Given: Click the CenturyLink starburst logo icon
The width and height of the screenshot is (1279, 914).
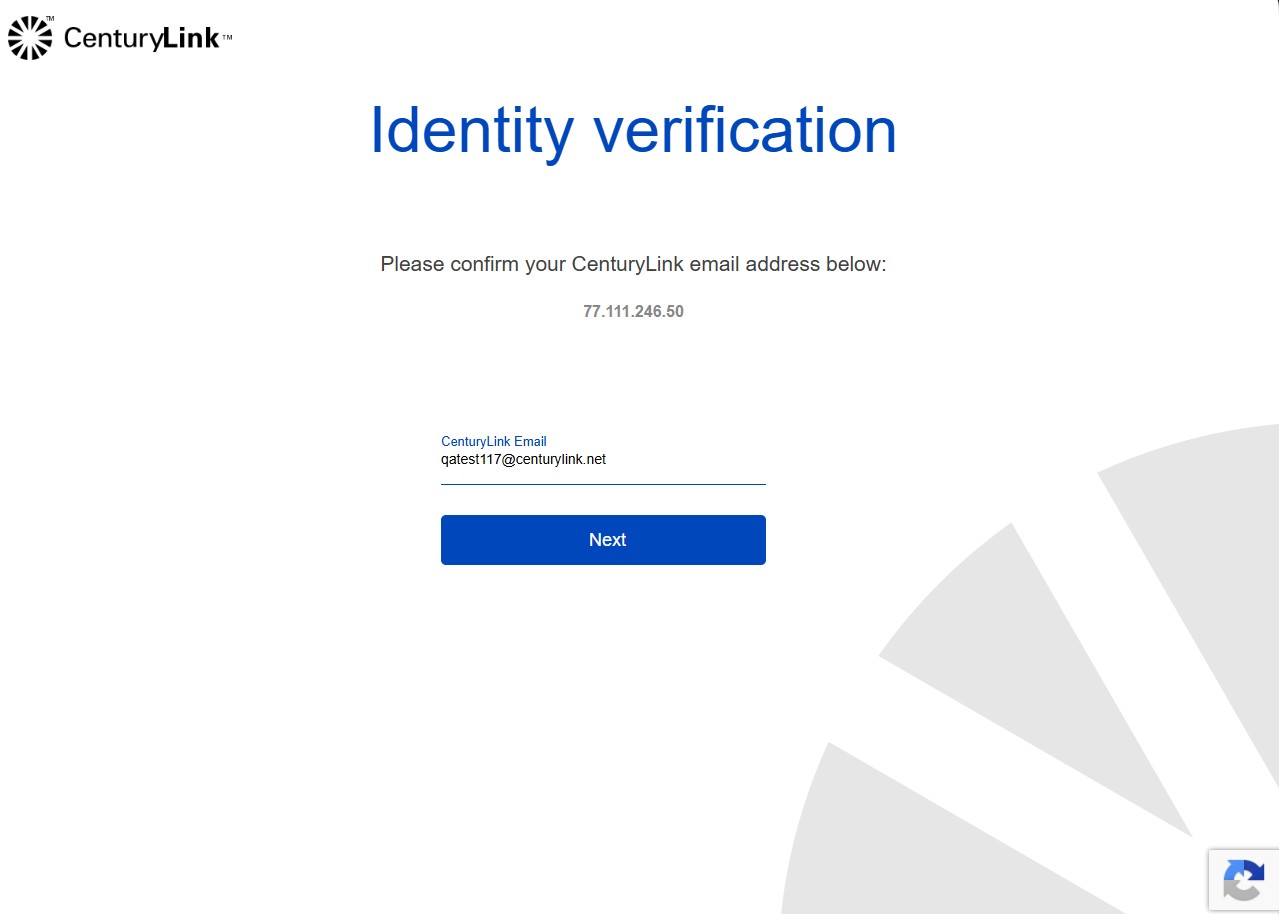Looking at the screenshot, I should [x=30, y=38].
